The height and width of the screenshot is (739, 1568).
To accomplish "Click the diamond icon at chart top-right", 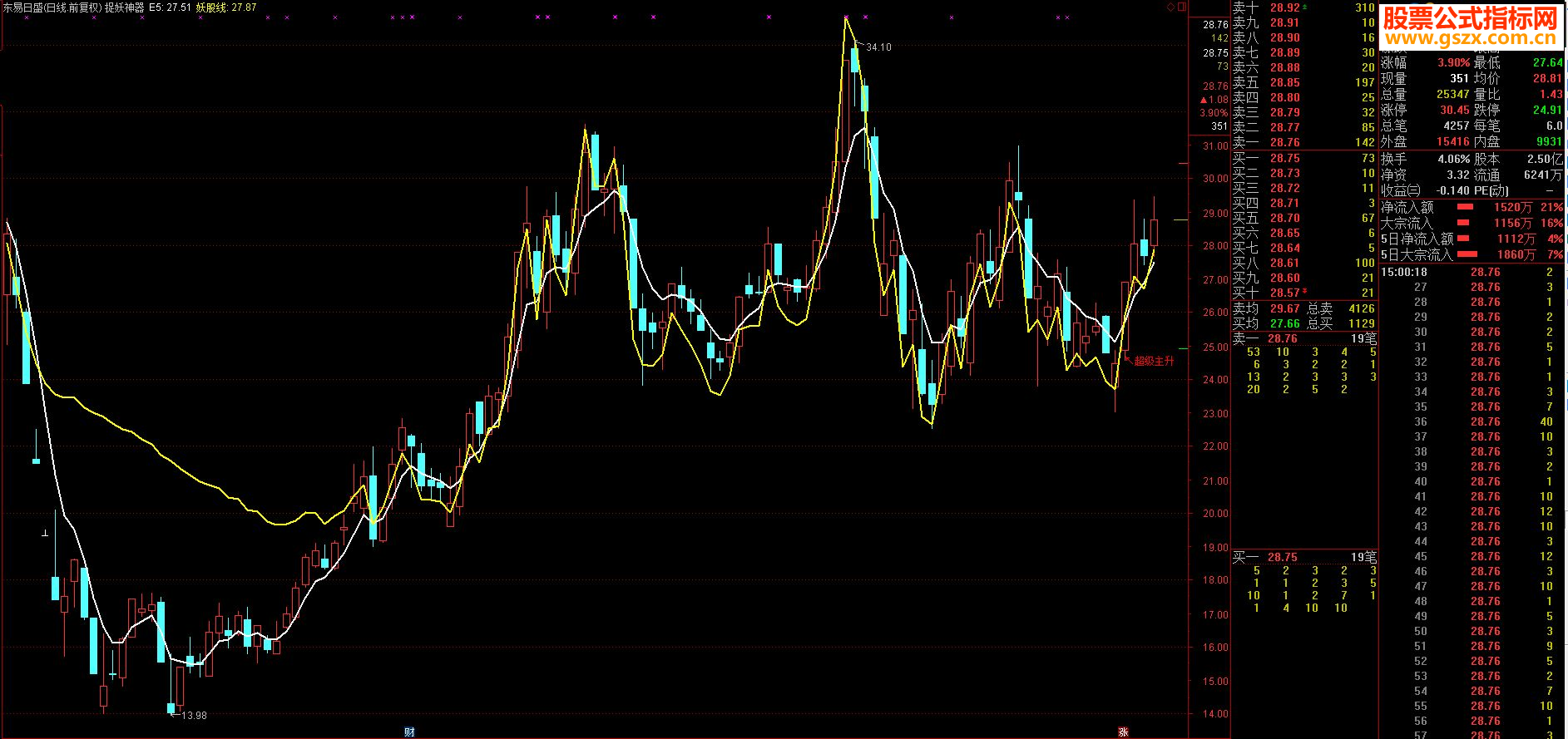I will click(x=1170, y=7).
